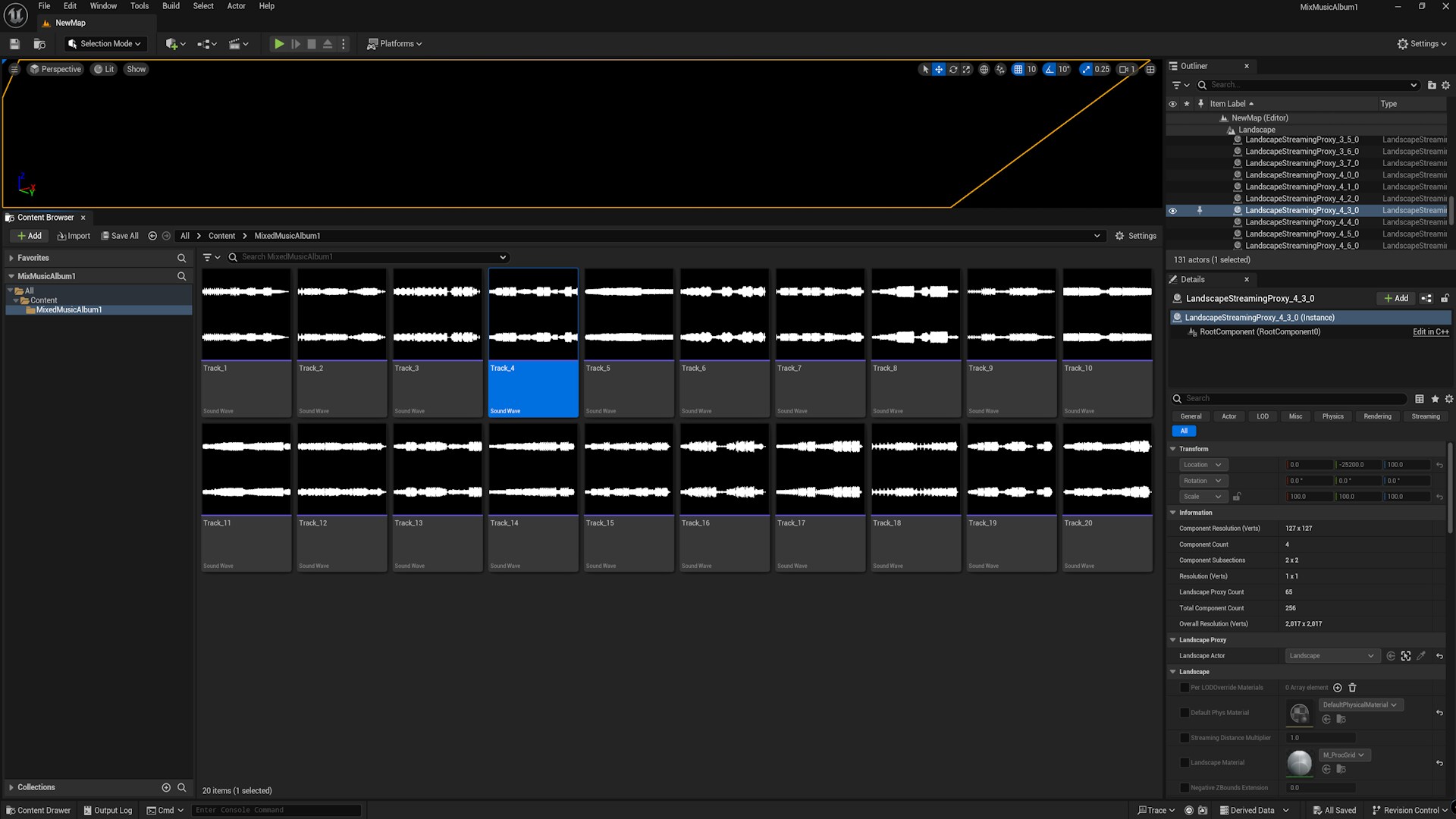The image size is (1456, 819).
Task: Open Outliner settings gear icon
Action: coord(1445,85)
